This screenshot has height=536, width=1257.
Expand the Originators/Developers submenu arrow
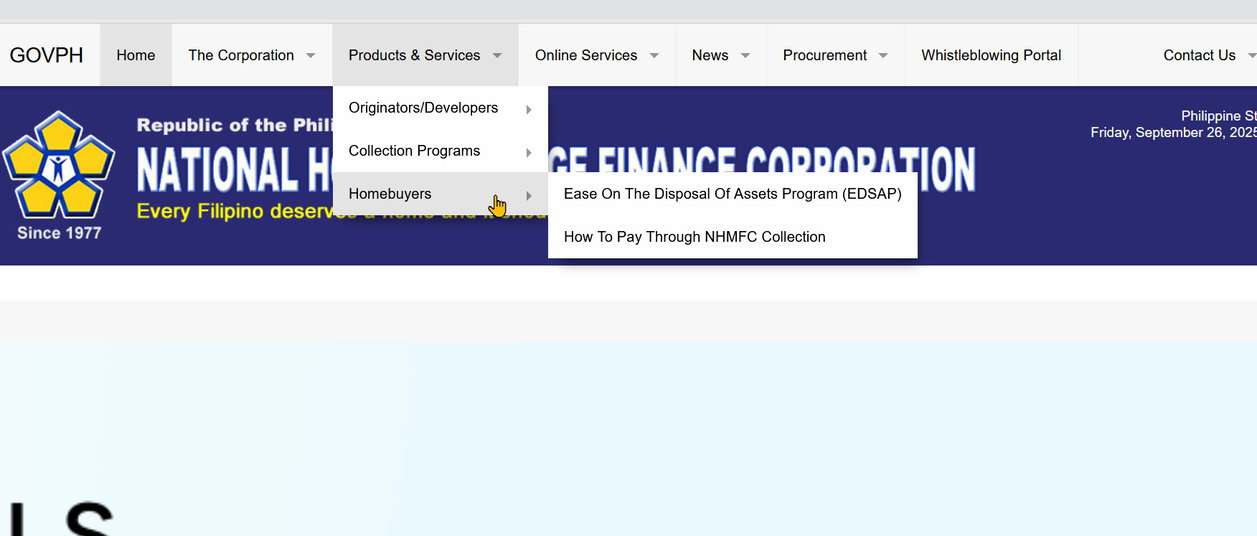tap(529, 109)
